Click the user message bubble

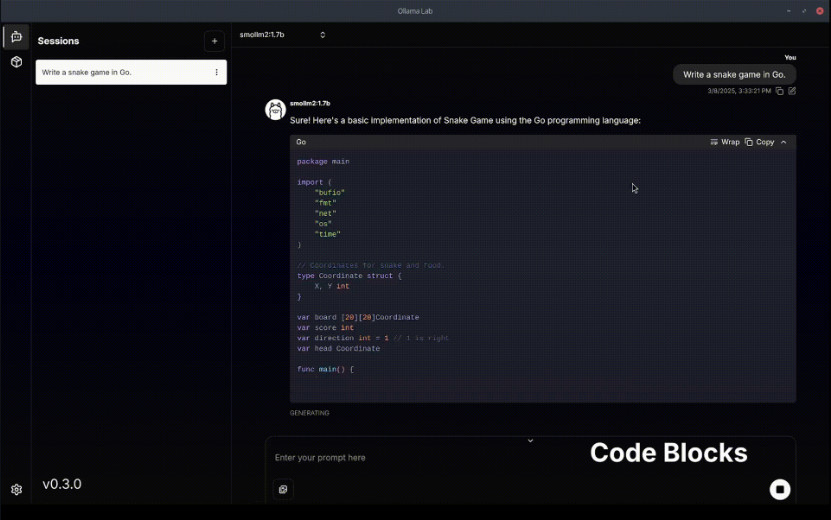pyautogui.click(x=734, y=75)
